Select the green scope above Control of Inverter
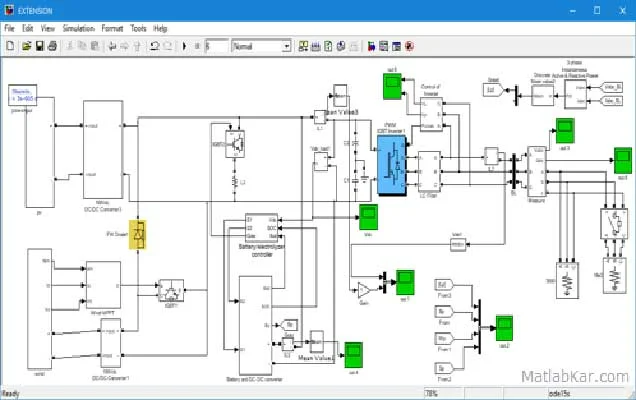This screenshot has height=400, width=636. [x=392, y=86]
